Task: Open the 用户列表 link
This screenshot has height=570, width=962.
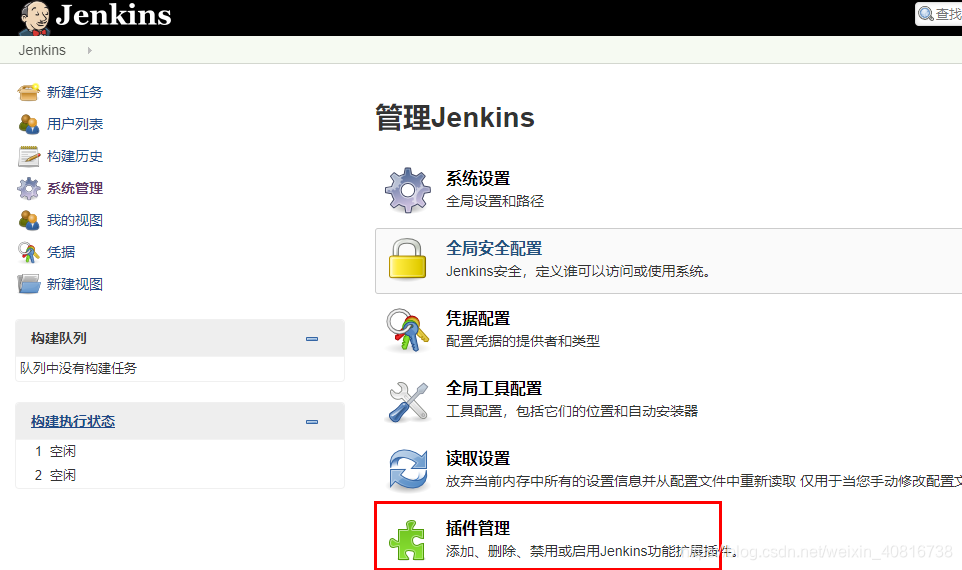Action: (75, 124)
